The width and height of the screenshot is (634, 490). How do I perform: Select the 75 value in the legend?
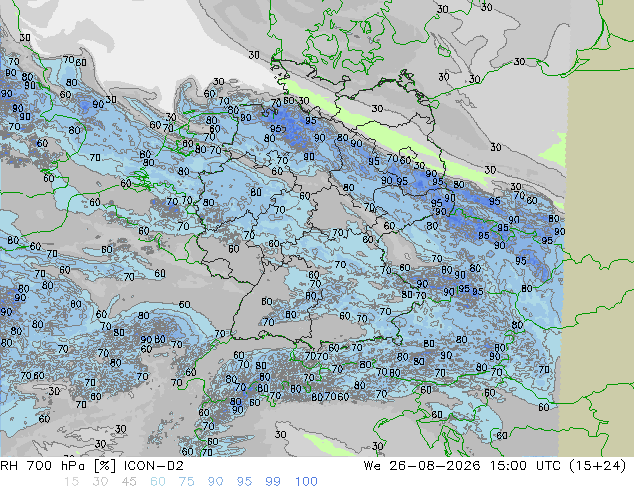(x=187, y=482)
